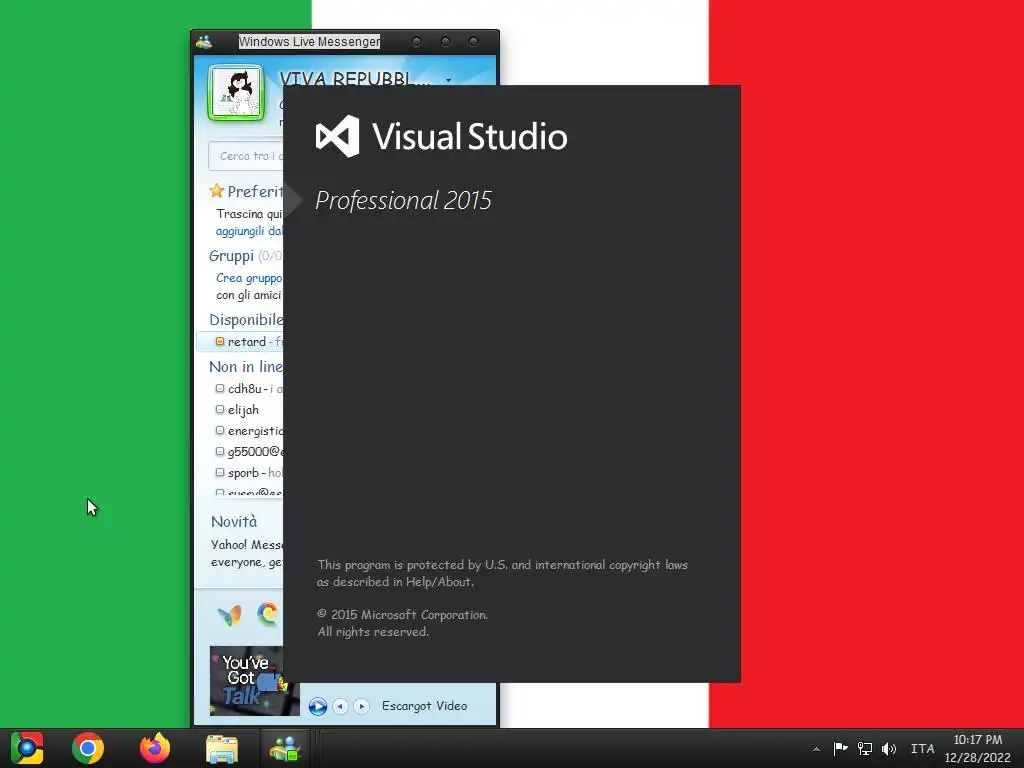Select the online contact row in Disponibile
Image resolution: width=1024 pixels, height=768 pixels.
point(240,342)
